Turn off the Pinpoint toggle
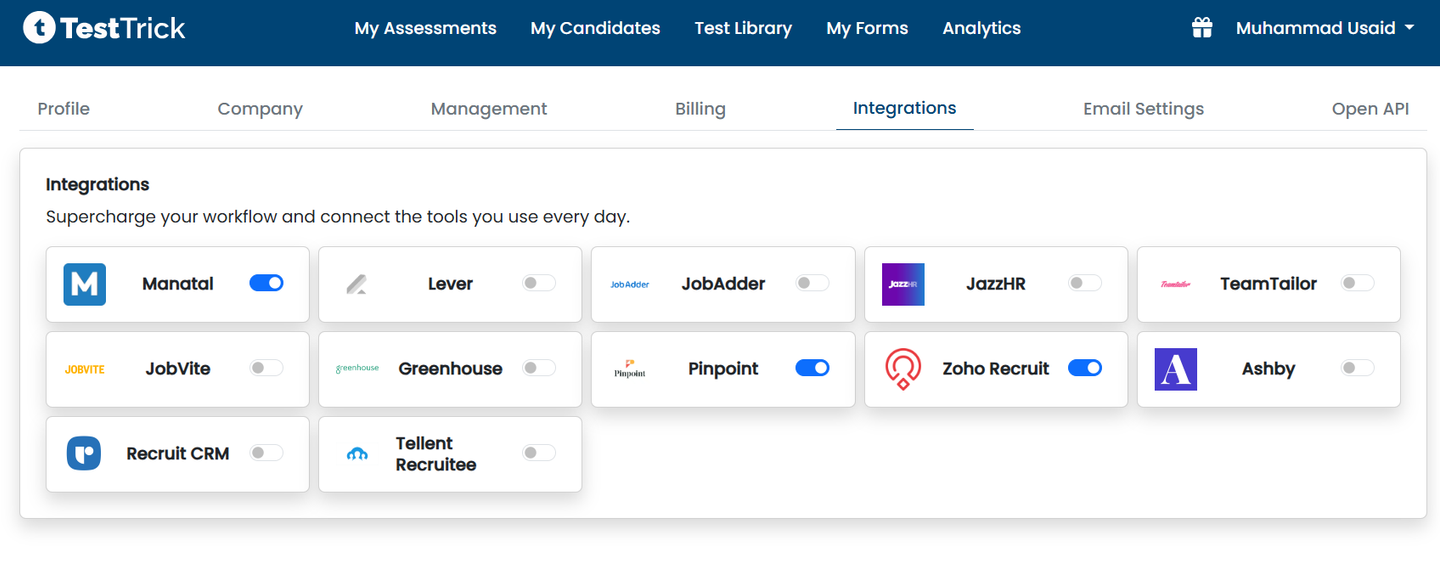1440x563 pixels. coord(812,368)
